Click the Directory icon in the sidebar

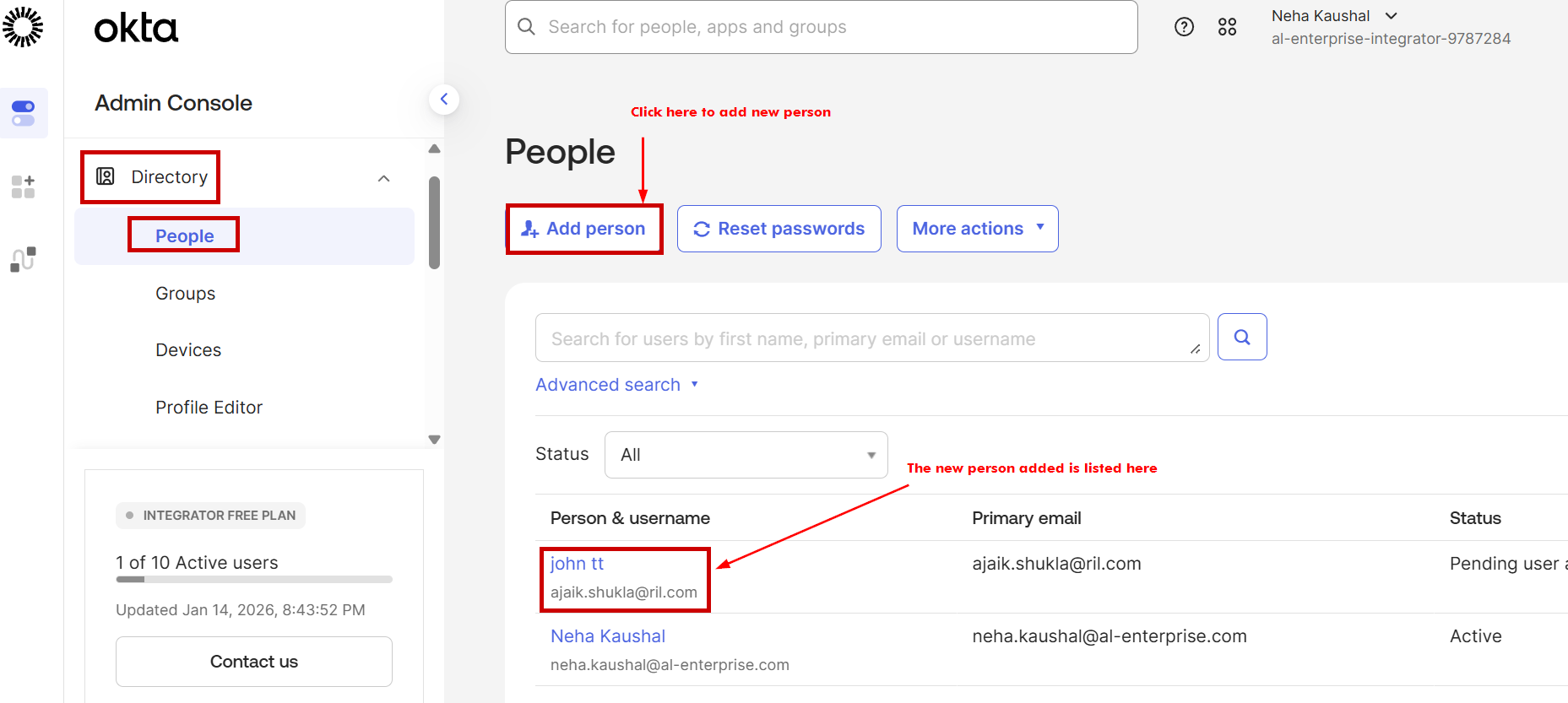coord(105,176)
